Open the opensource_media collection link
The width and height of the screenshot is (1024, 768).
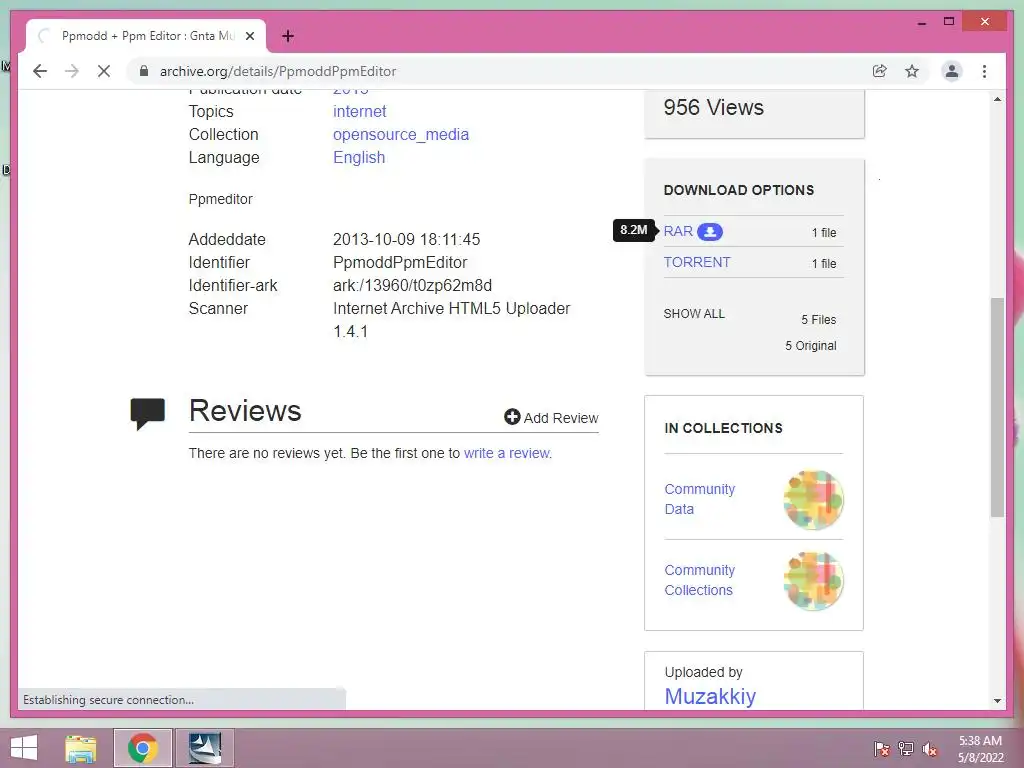401,135
